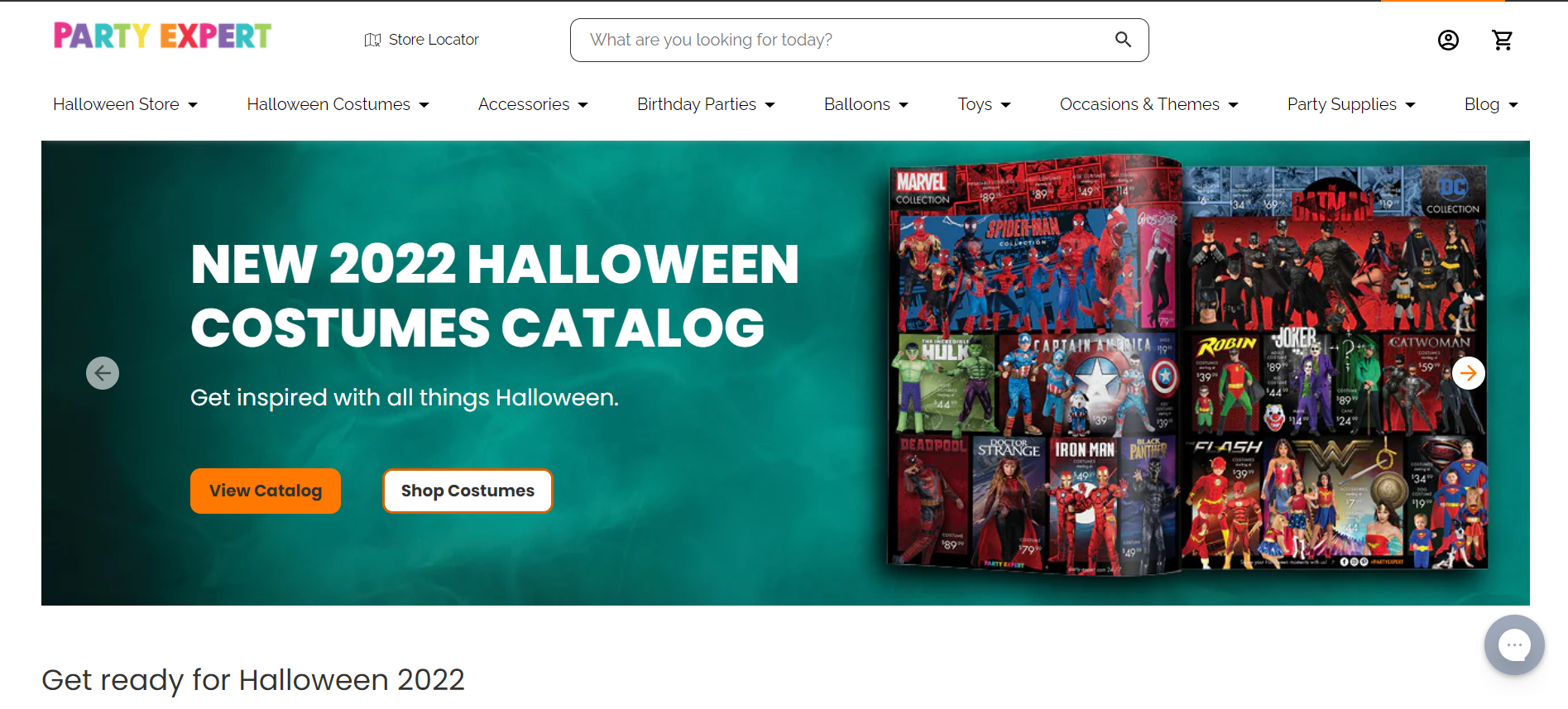Open the user account icon
The width and height of the screenshot is (1568, 709).
tap(1448, 40)
